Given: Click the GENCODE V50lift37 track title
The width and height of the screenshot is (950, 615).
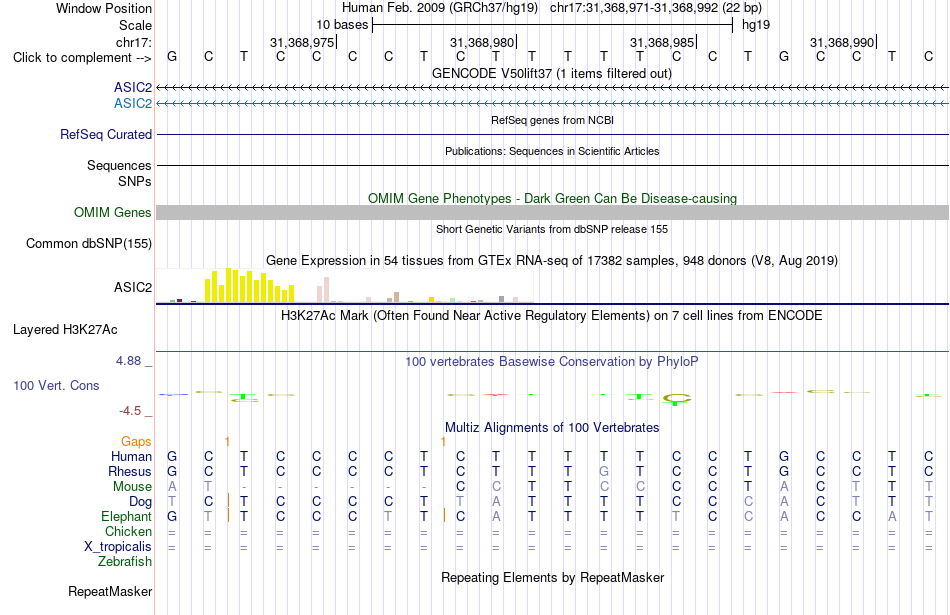Looking at the screenshot, I should [x=552, y=73].
